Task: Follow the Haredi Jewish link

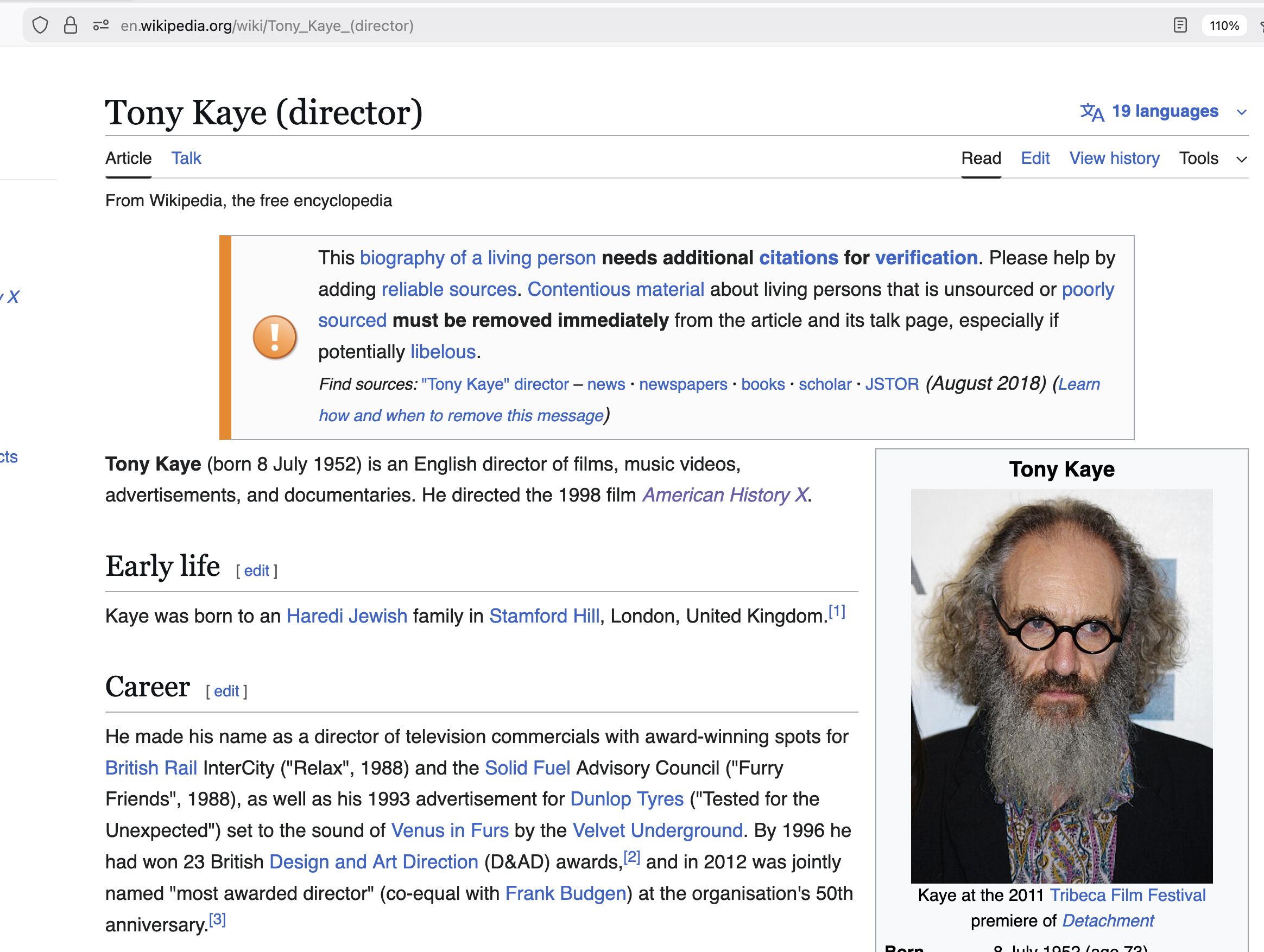Action: (346, 615)
